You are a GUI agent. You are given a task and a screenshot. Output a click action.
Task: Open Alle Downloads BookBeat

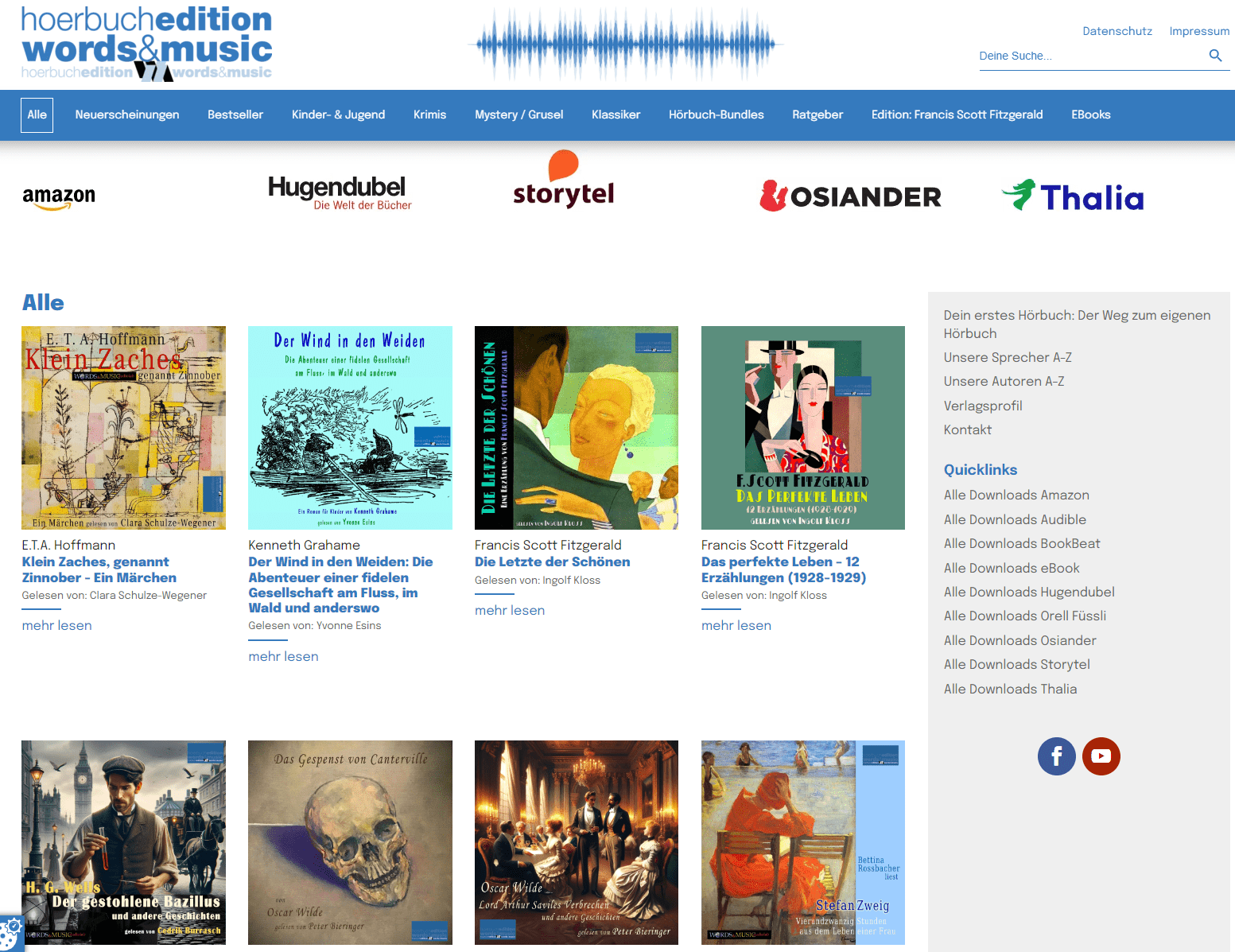pyautogui.click(x=1022, y=543)
